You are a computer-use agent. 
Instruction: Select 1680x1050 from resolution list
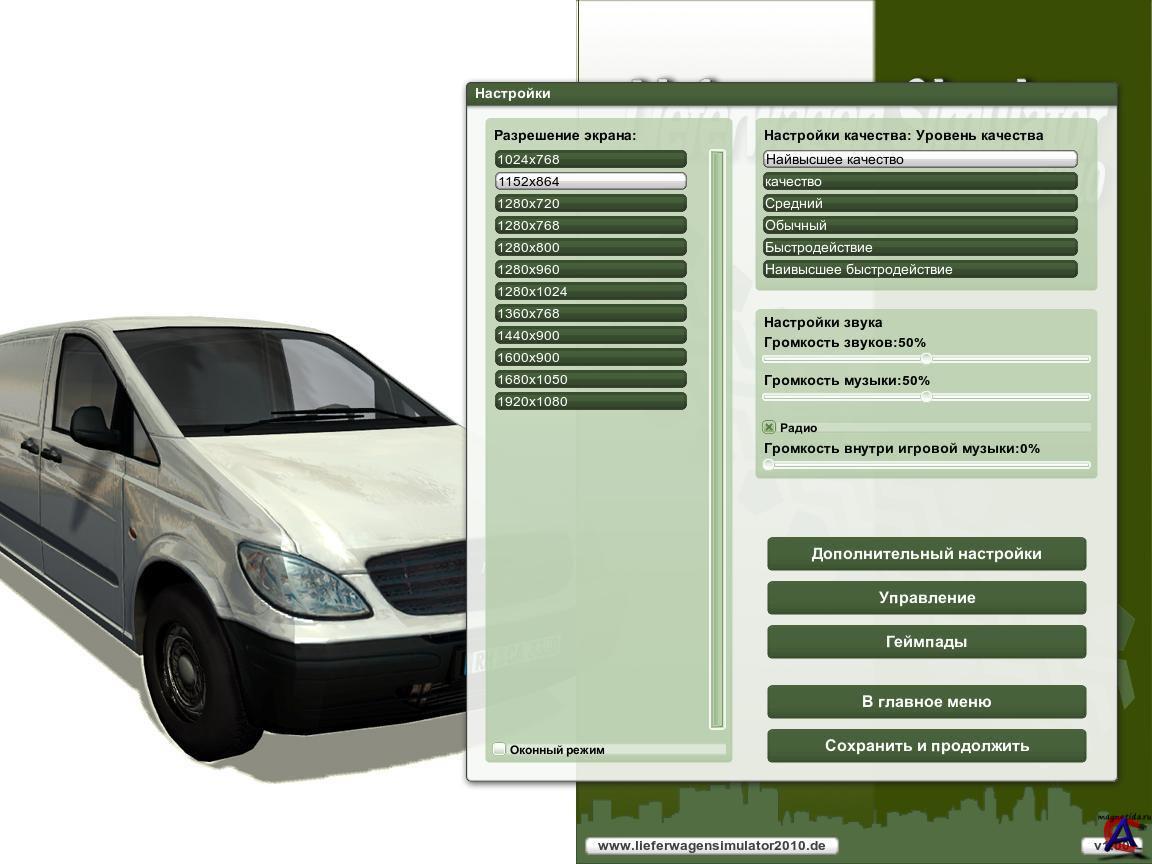pos(590,380)
